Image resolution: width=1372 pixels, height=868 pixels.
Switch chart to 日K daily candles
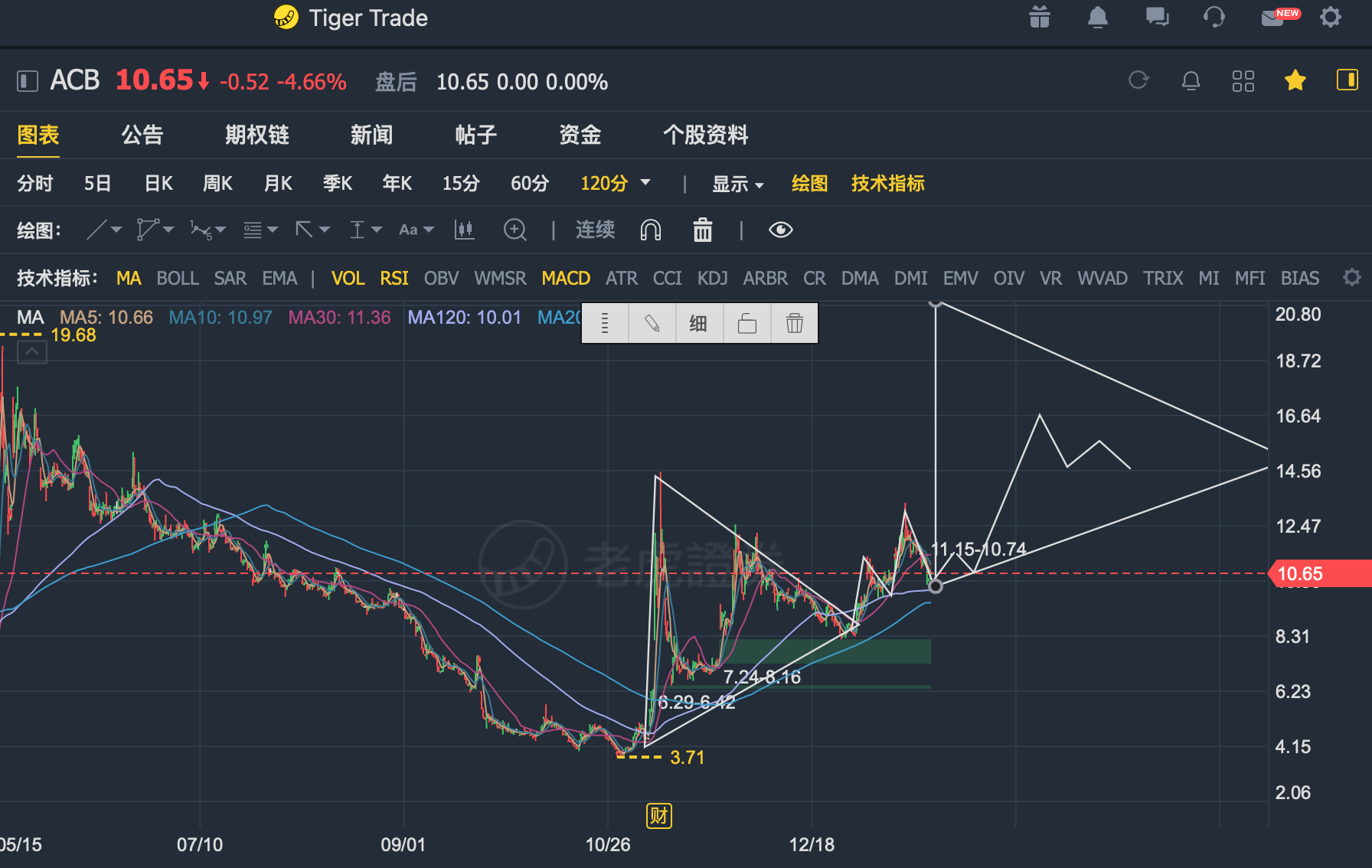(x=158, y=183)
